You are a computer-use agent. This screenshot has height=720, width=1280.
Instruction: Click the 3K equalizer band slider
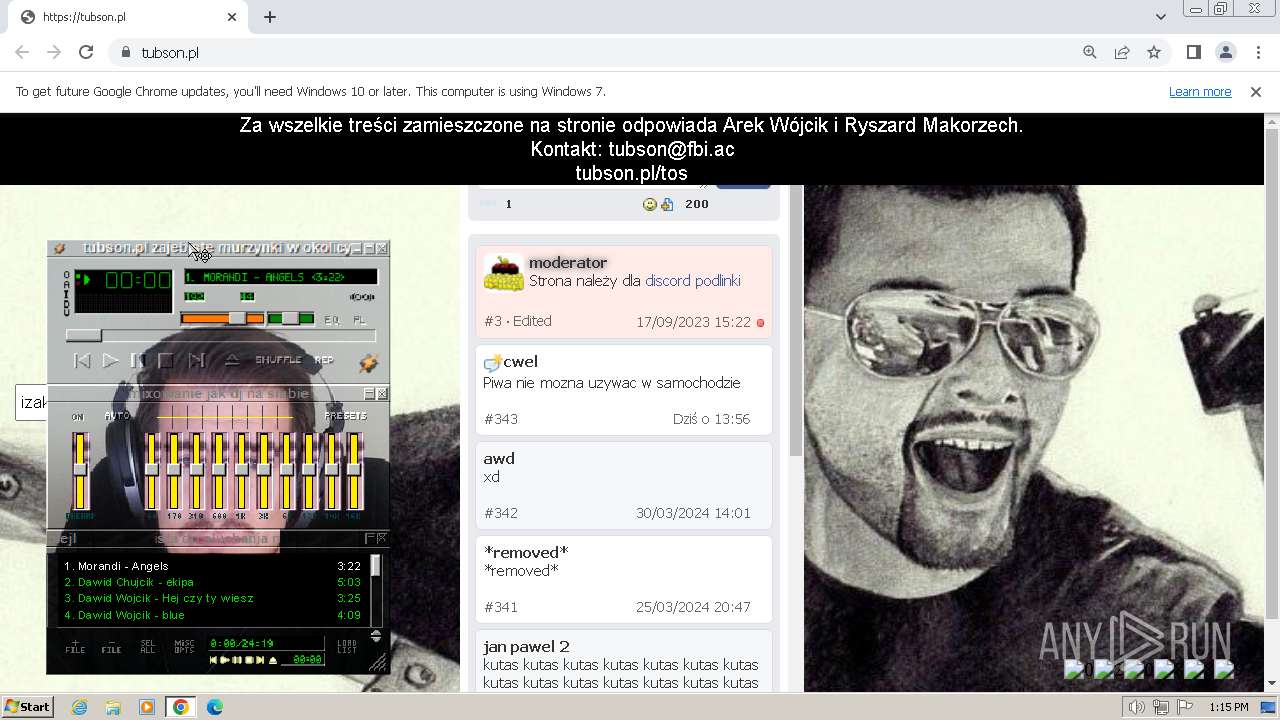(264, 471)
